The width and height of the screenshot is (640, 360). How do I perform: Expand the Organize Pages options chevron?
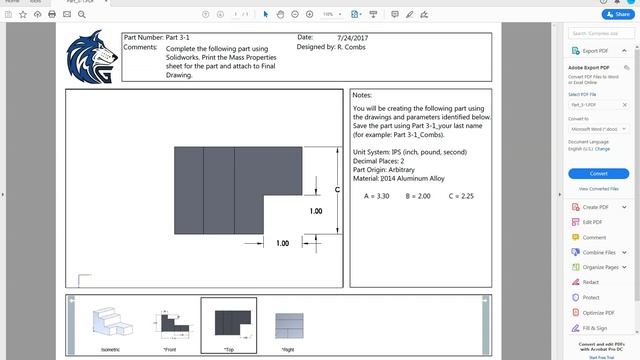[x=624, y=267]
